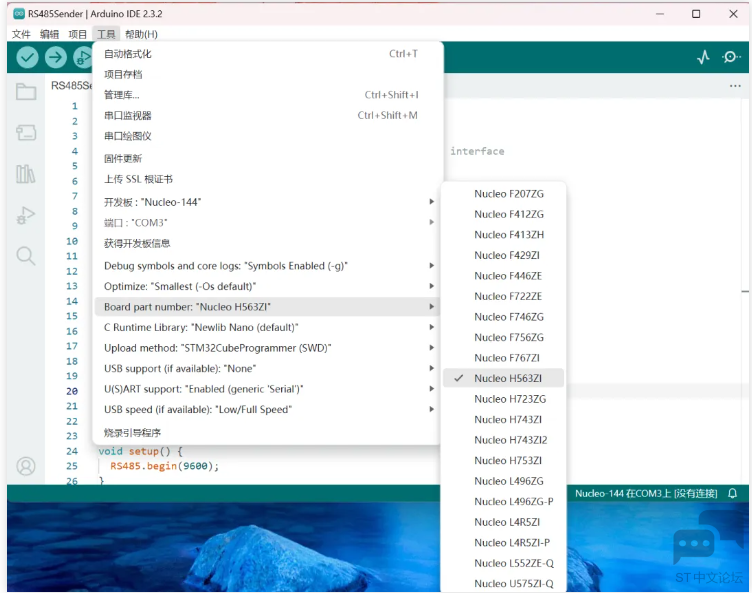752x593 pixels.
Task: Select Nucleo L496ZG-P board part
Action: click(503, 501)
